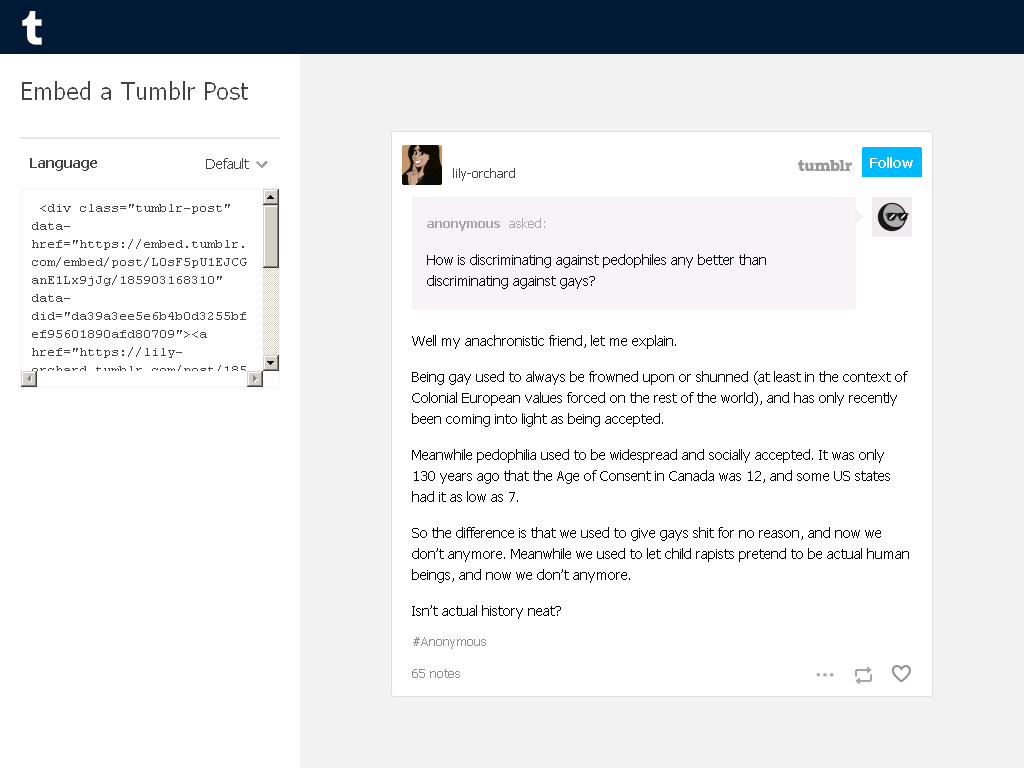Open the three-dot more options menu
Viewport: 1024px width, 768px height.
pos(825,675)
